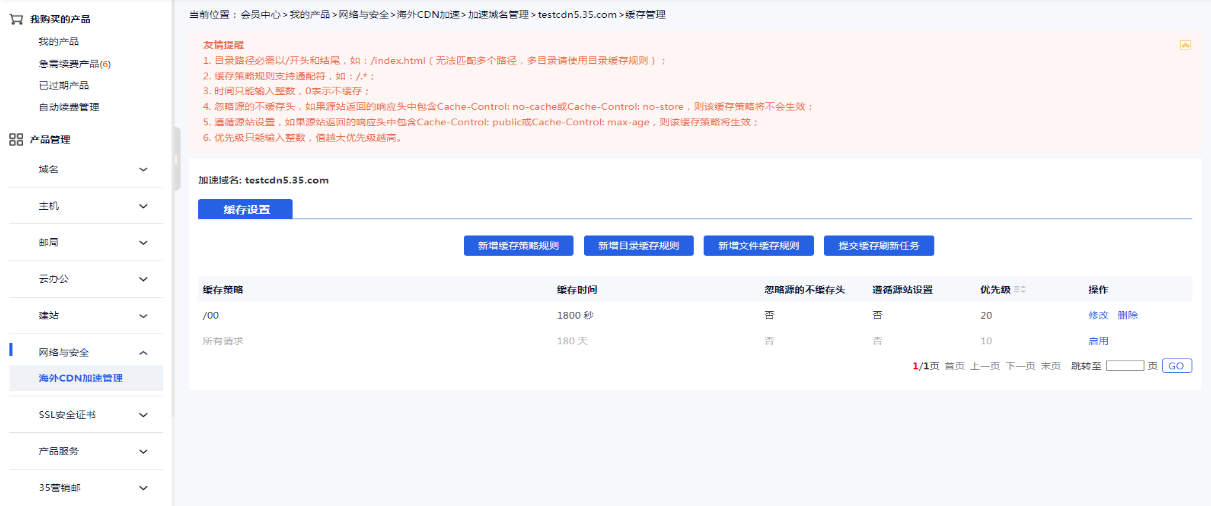This screenshot has height=506, width=1211.
Task: Select the 缓存设置 tab
Action: coord(246,209)
